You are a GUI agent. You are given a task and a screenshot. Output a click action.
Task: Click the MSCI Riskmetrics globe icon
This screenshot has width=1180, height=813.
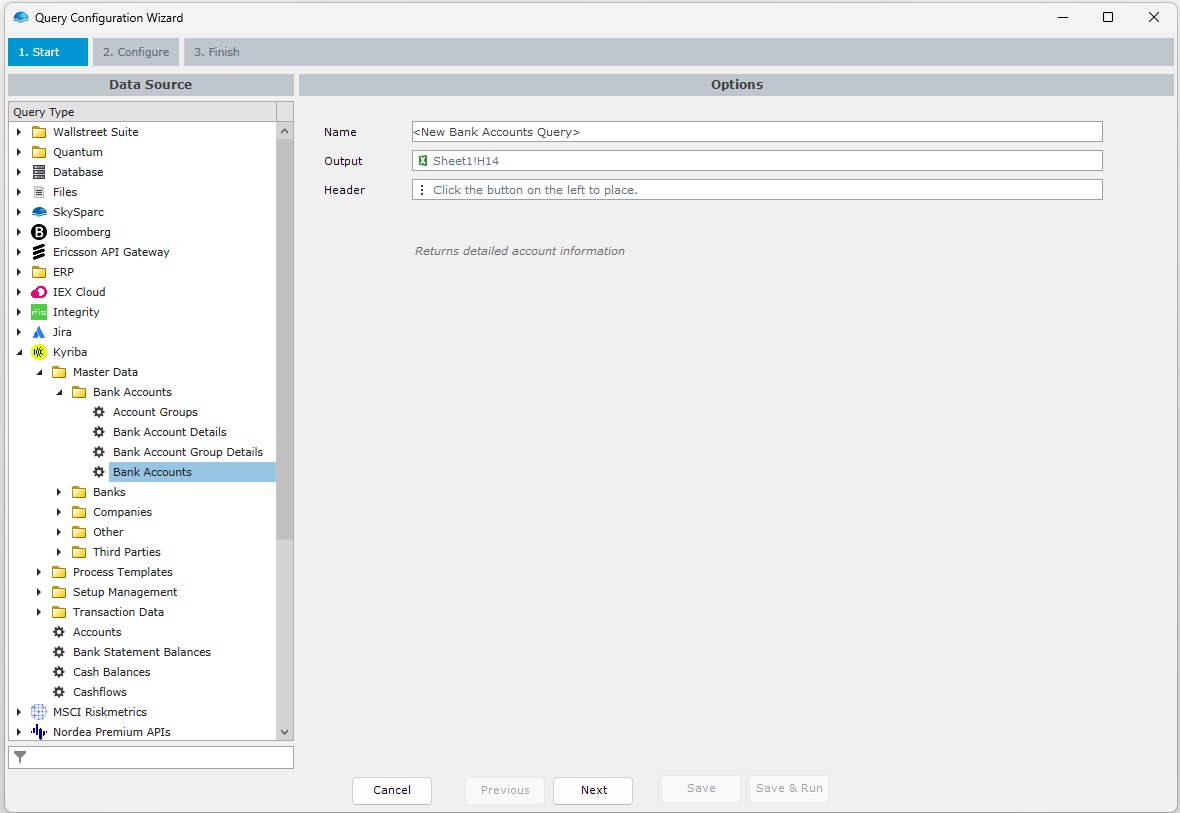click(x=39, y=712)
